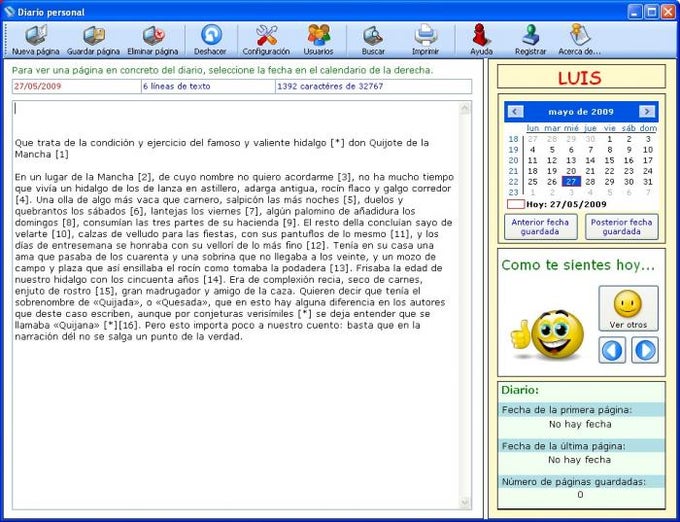The height and width of the screenshot is (522, 680).
Task: Delete the entry with Eliminar página
Action: point(153,40)
